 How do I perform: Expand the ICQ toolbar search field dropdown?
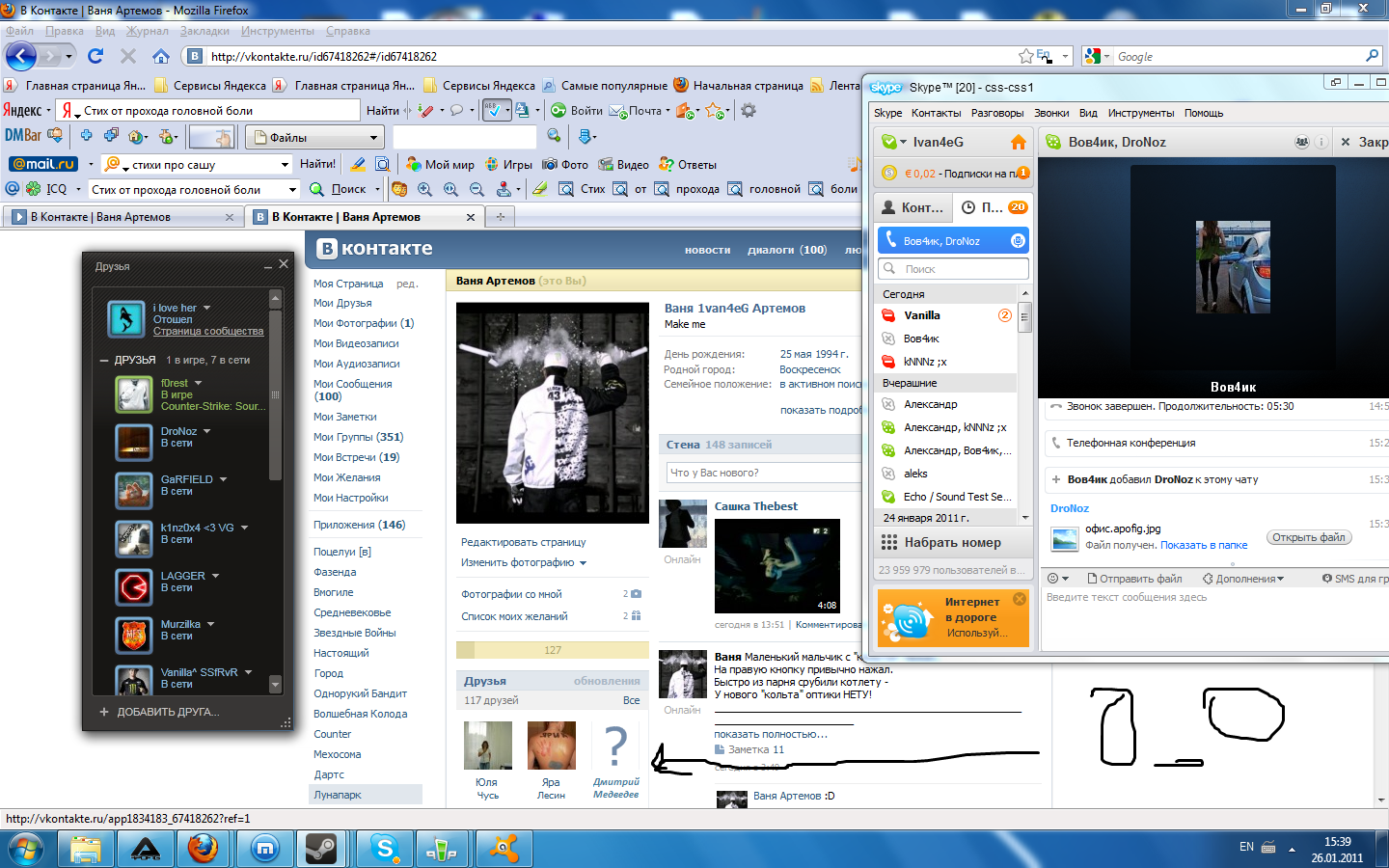pos(292,189)
